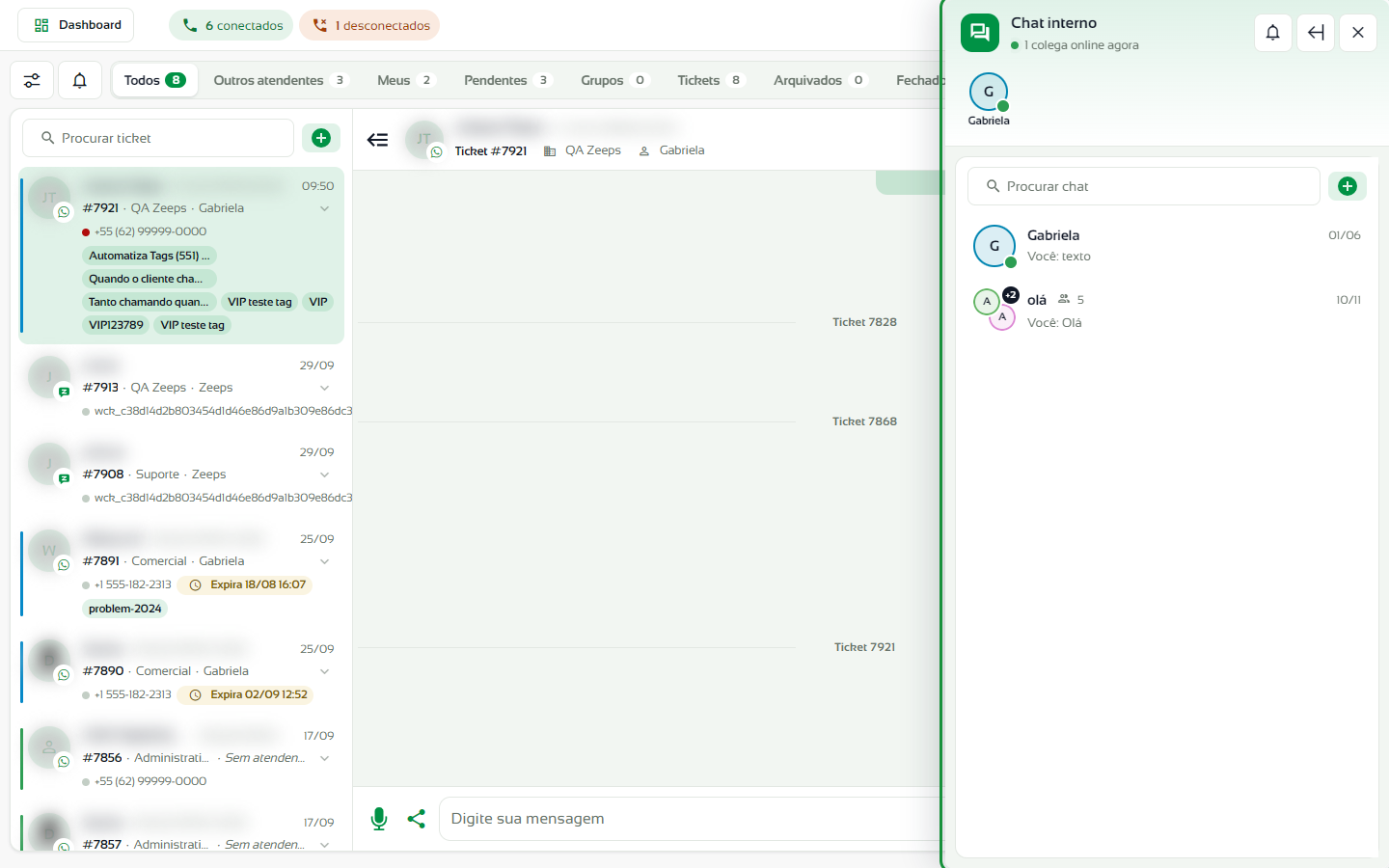Switch to the Meus tab

[406, 80]
